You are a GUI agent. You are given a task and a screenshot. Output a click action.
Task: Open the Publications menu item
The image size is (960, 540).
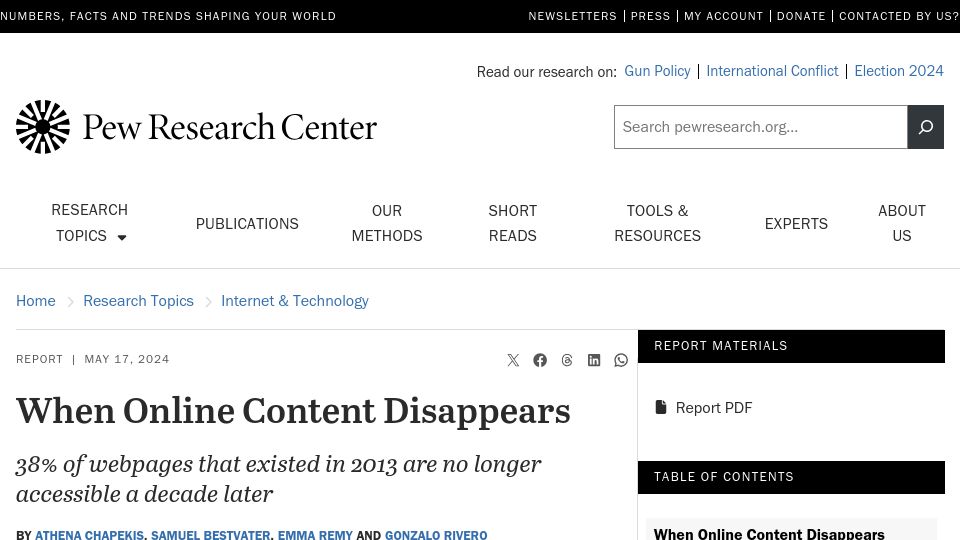coord(247,223)
